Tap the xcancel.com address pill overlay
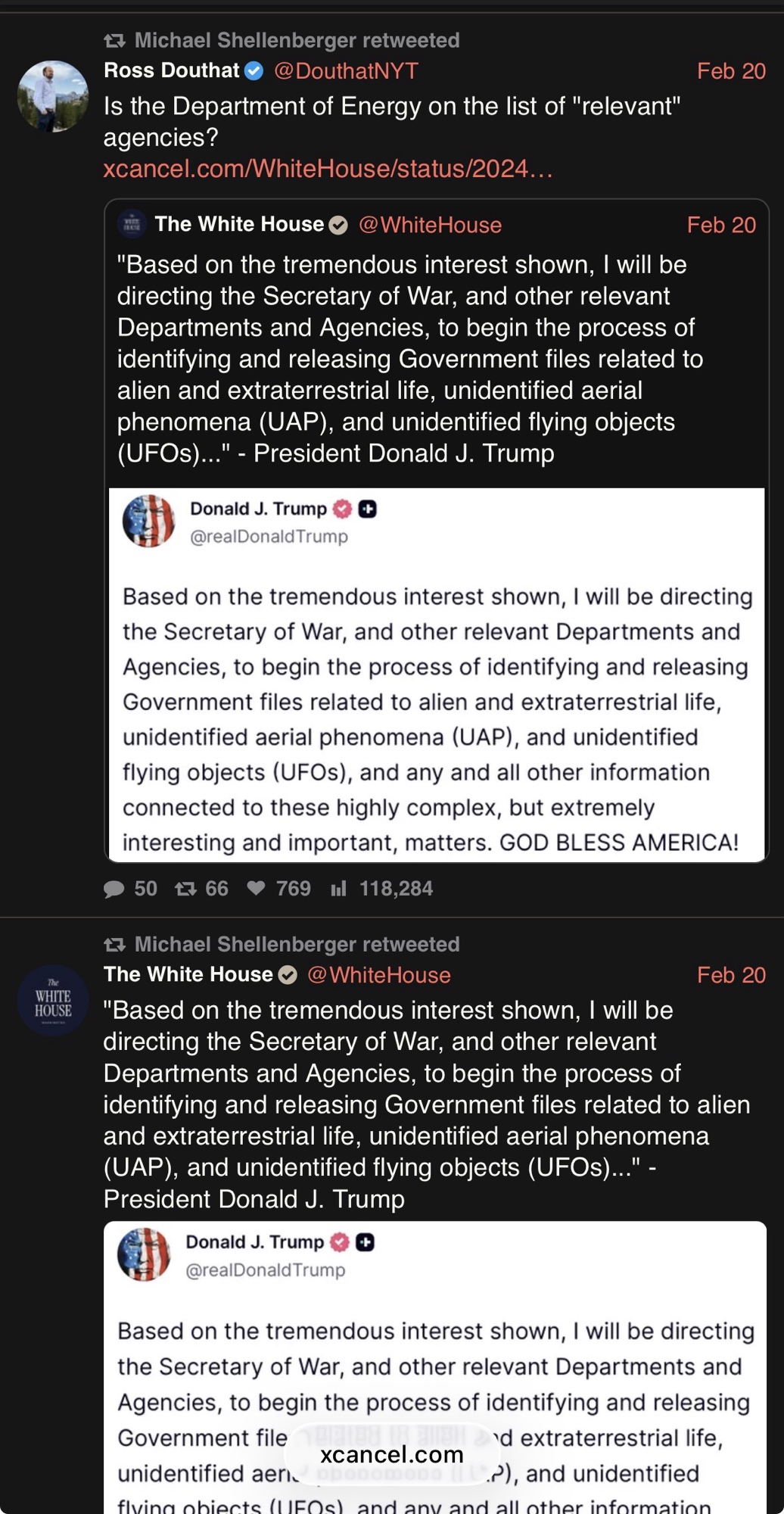 [391, 1454]
